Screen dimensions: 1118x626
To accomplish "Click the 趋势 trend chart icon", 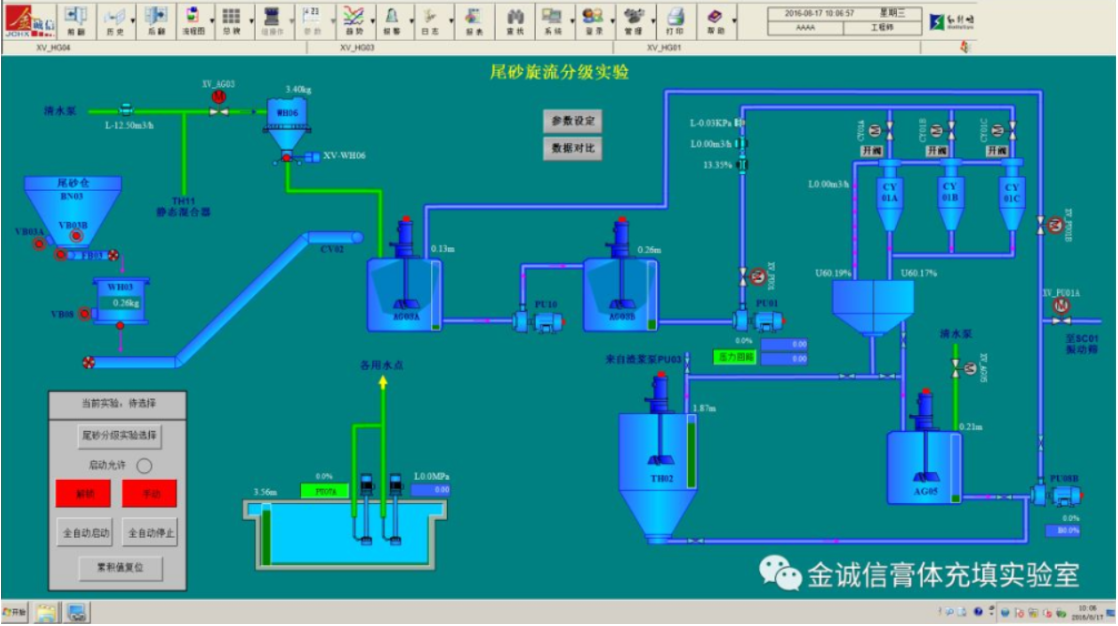I will [x=352, y=19].
